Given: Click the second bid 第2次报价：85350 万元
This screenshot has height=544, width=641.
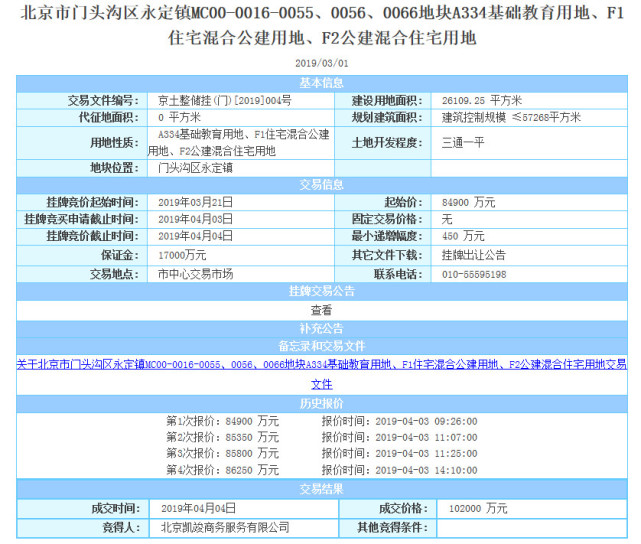Looking at the screenshot, I should [222, 437].
